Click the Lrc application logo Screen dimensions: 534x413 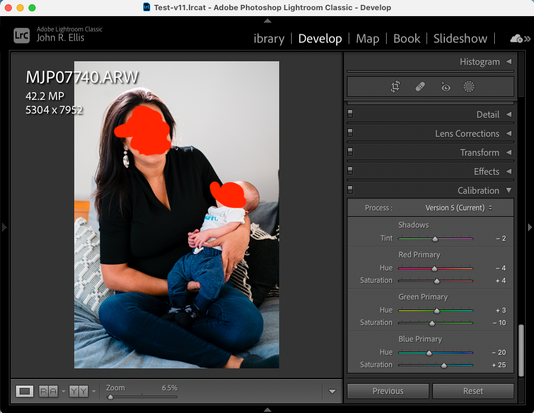22,35
